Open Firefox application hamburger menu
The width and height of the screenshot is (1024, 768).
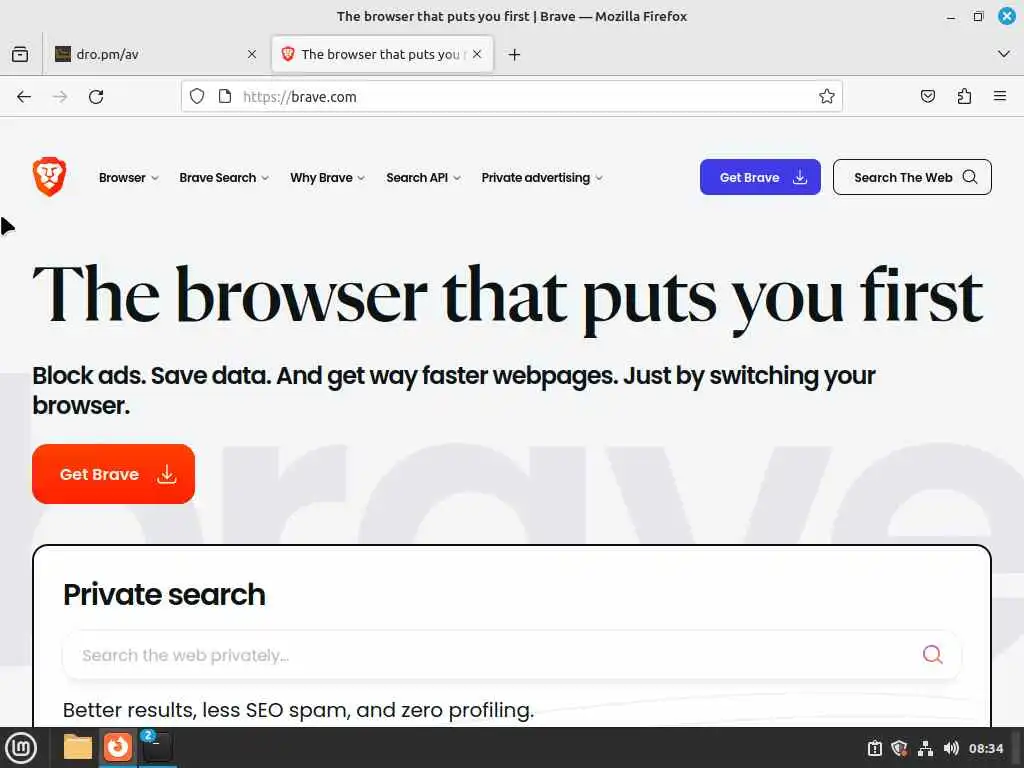pyautogui.click(x=1000, y=97)
